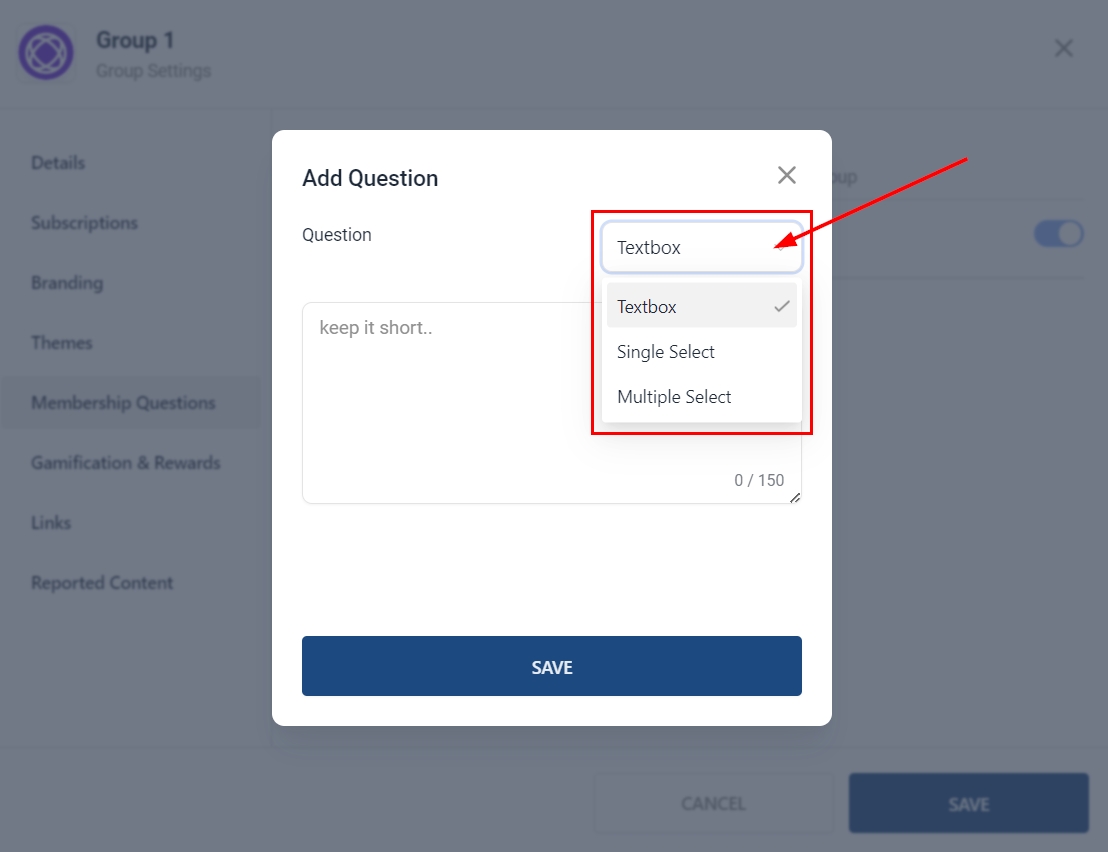The width and height of the screenshot is (1108, 852).
Task: Go to Subscriptions settings
Action: (x=84, y=223)
